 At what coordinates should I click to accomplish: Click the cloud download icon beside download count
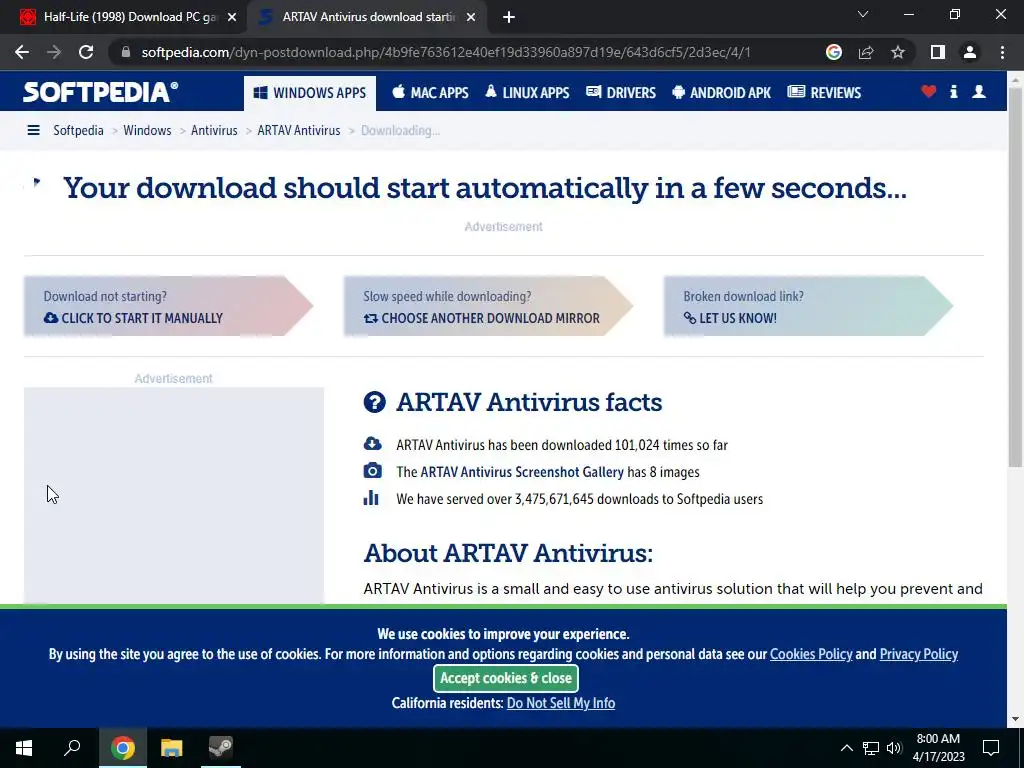372,444
